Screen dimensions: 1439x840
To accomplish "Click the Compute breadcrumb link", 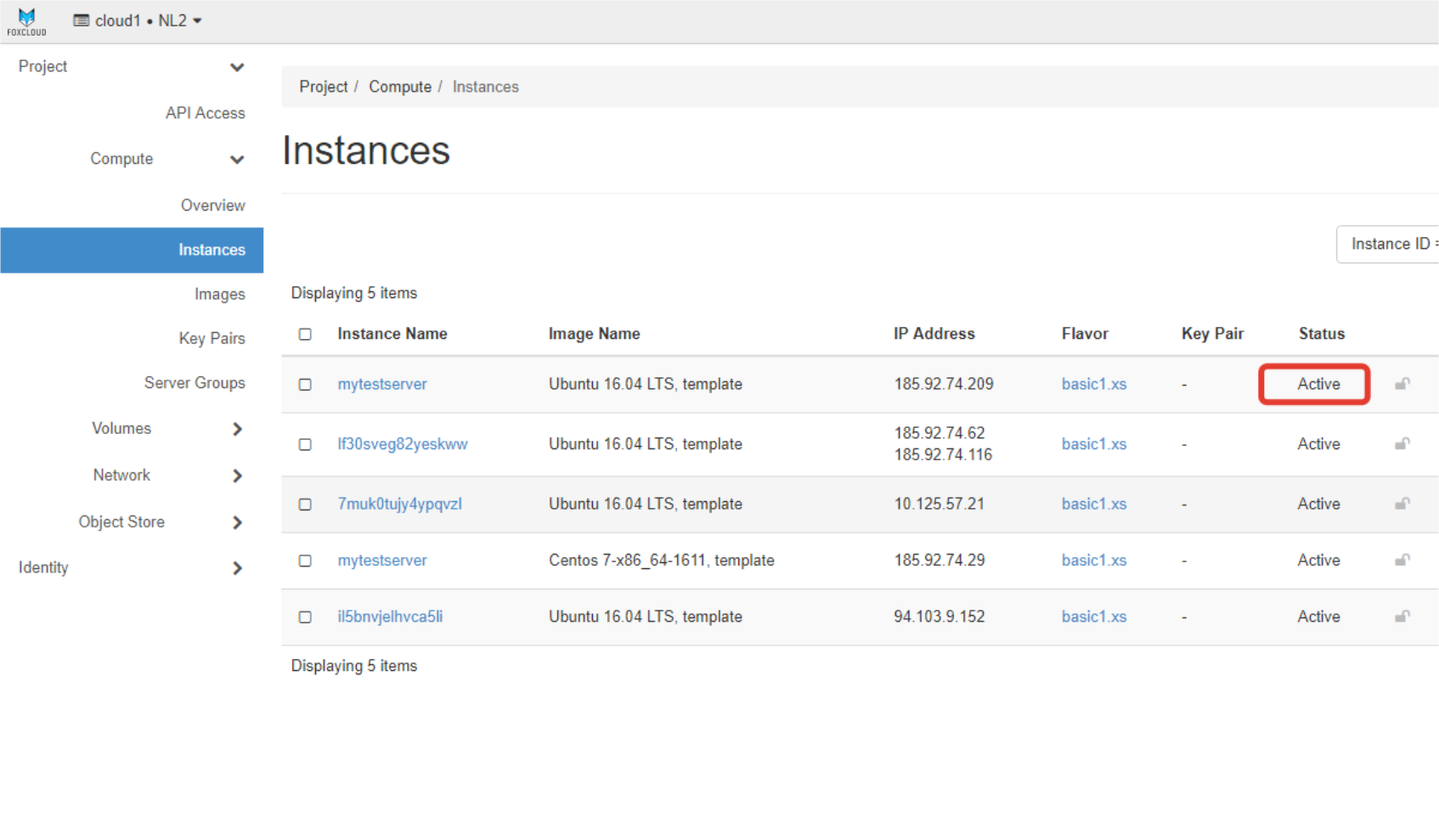I will (399, 87).
